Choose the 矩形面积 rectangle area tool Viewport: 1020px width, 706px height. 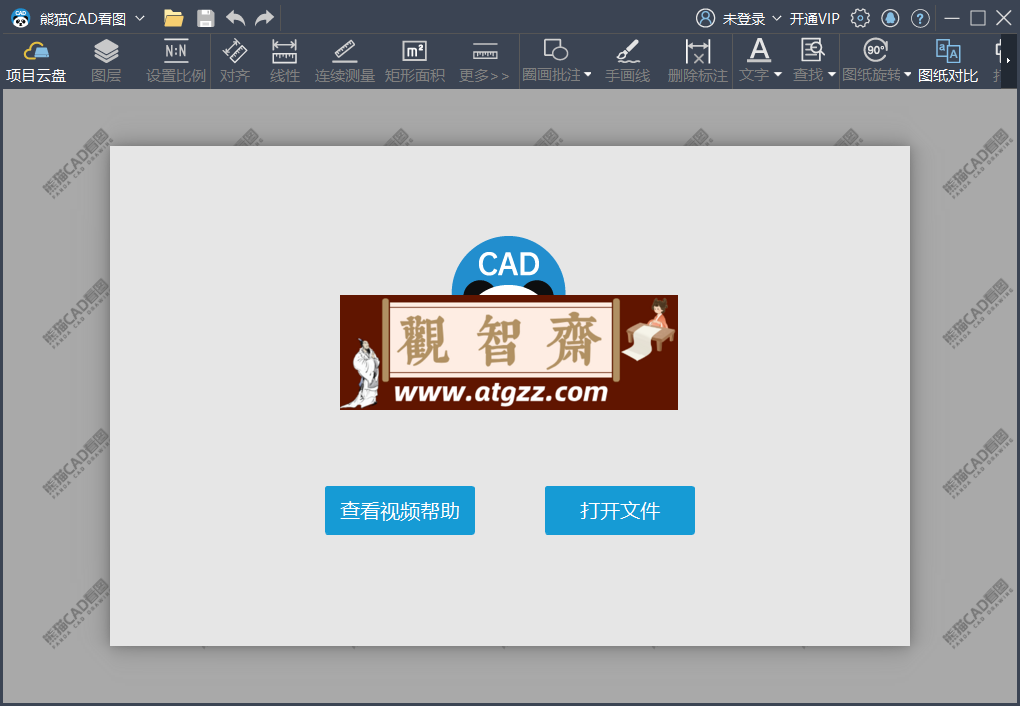(415, 62)
